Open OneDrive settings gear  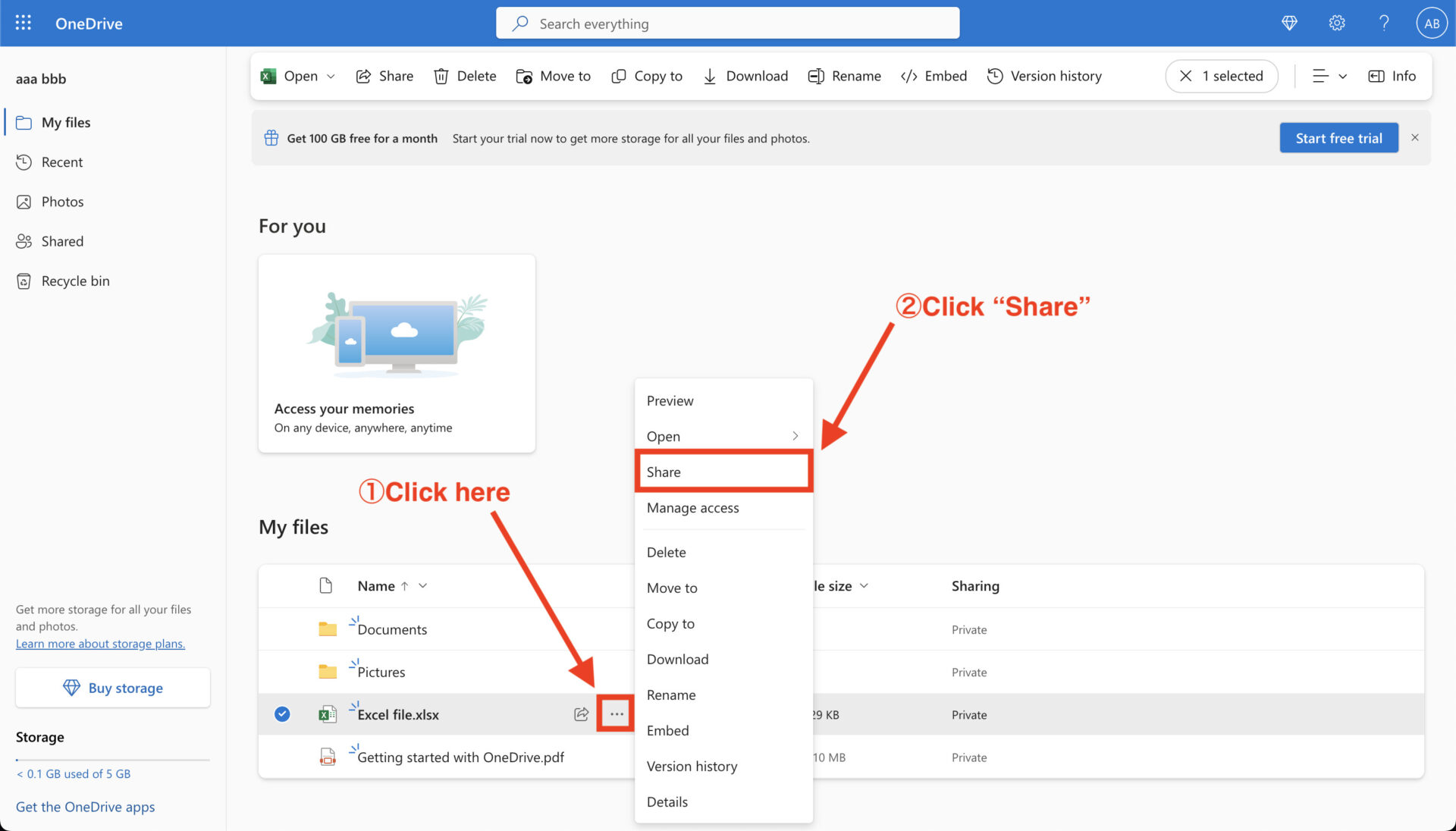1336,23
